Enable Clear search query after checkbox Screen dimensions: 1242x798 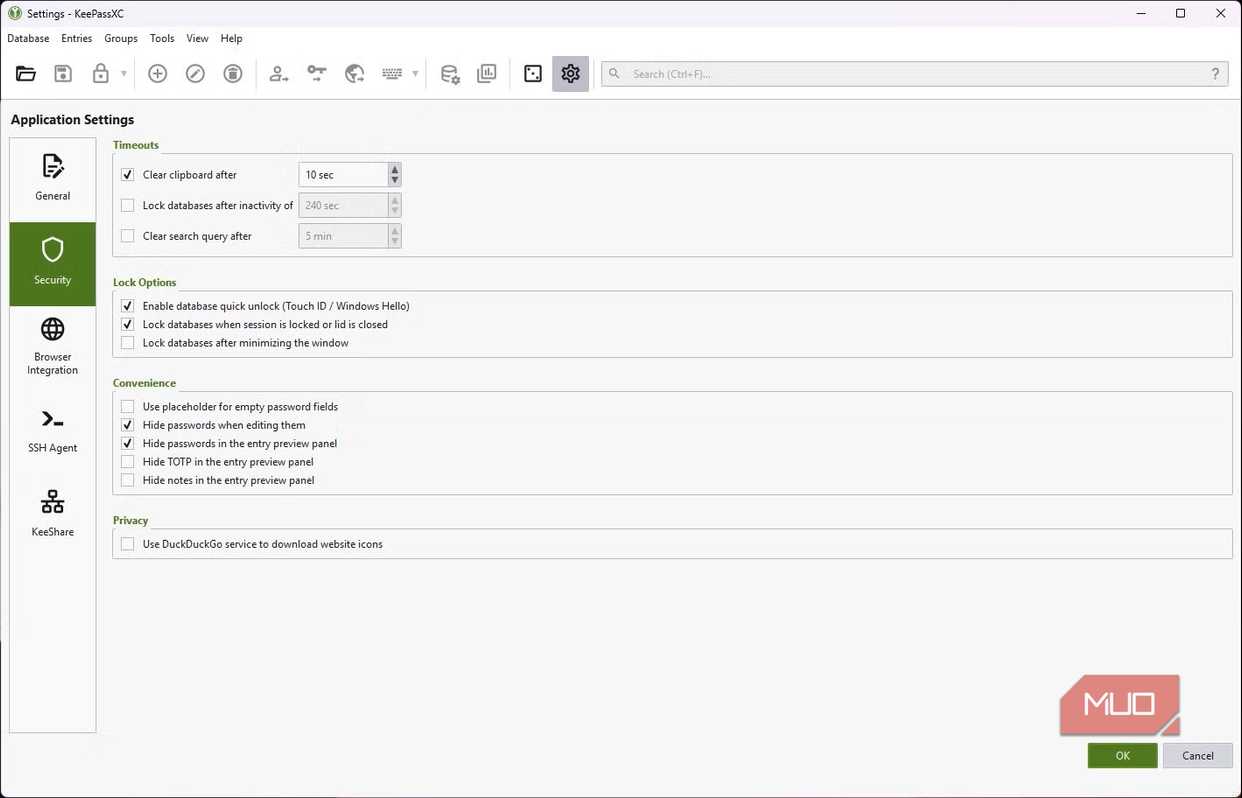pos(127,236)
